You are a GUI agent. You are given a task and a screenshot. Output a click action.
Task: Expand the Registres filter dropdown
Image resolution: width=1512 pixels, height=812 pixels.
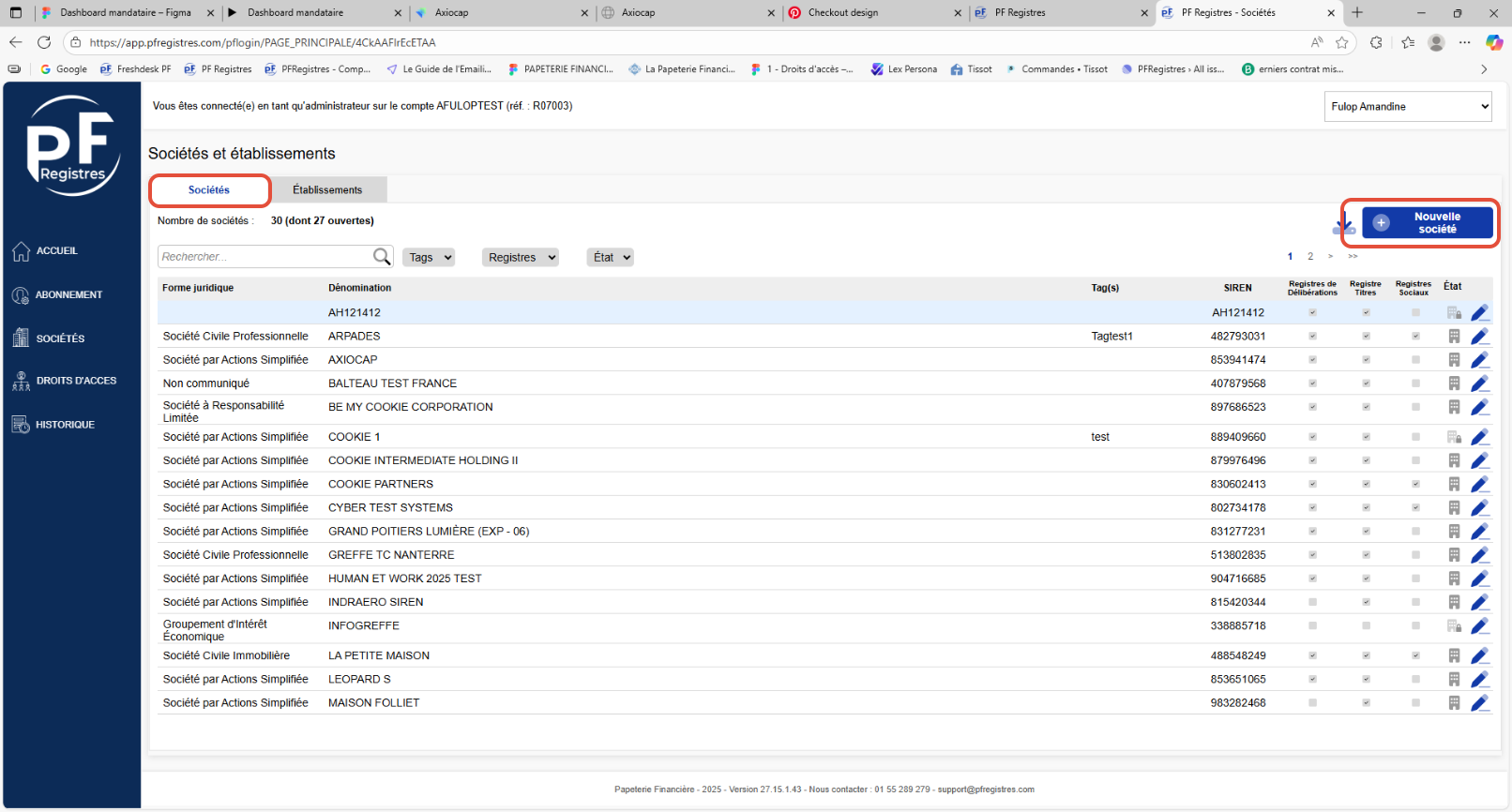521,257
